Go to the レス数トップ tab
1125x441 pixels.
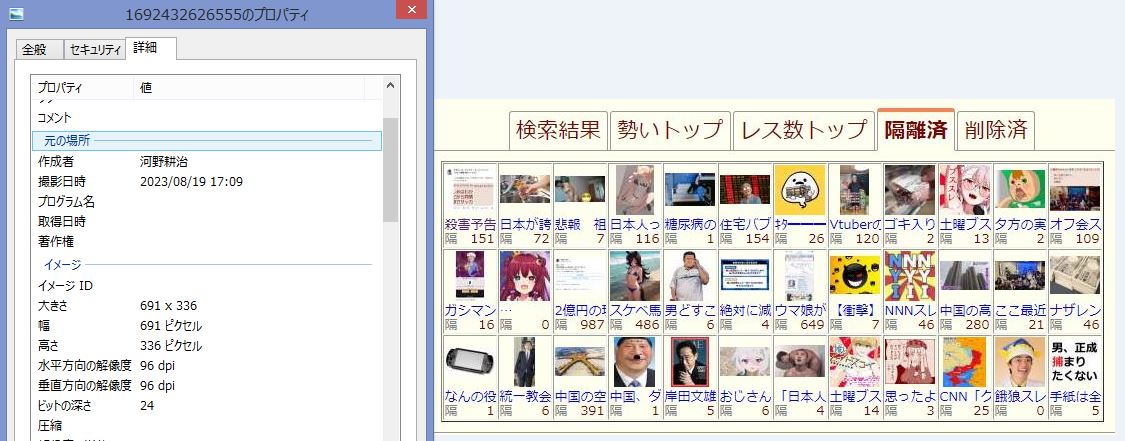(803, 130)
